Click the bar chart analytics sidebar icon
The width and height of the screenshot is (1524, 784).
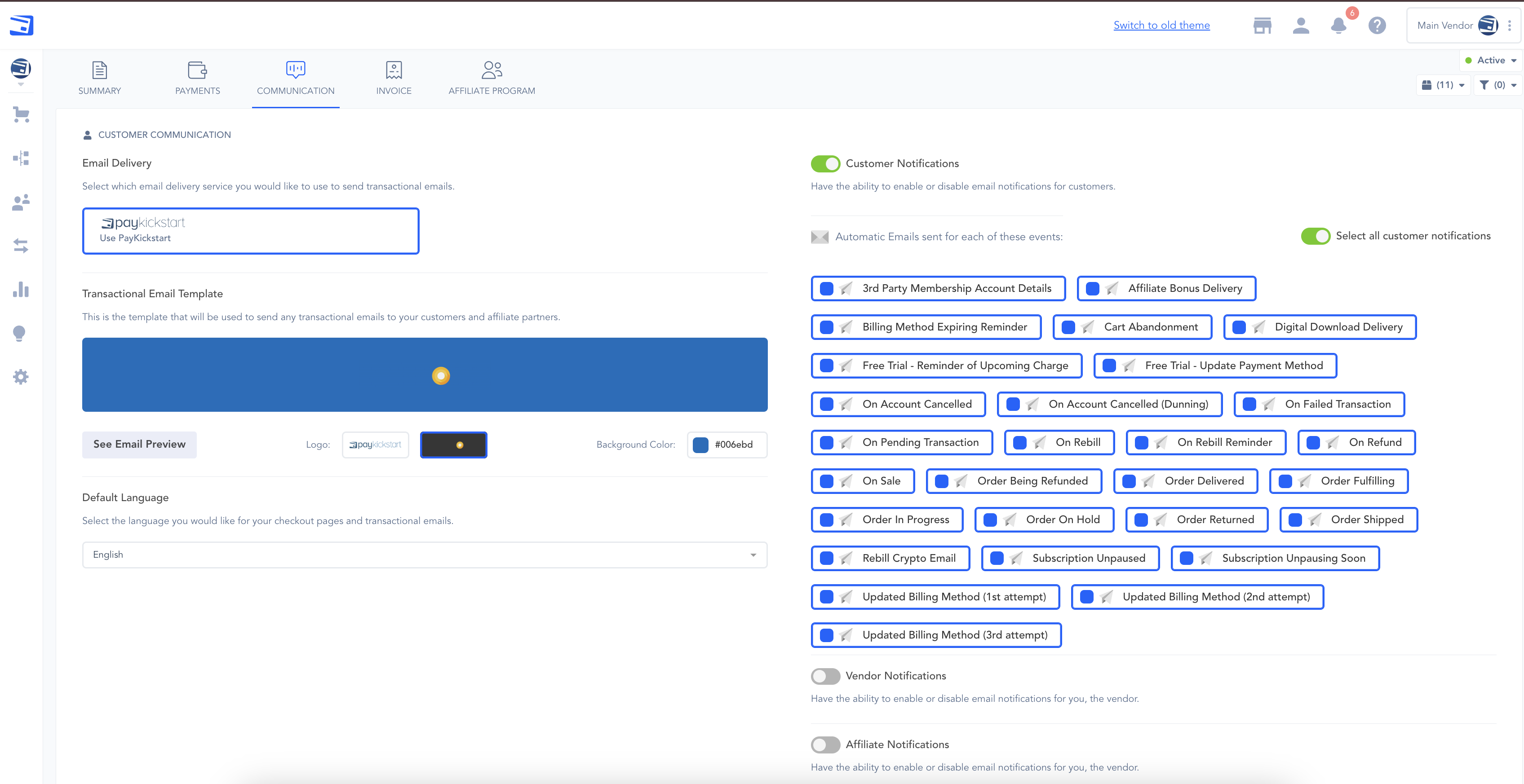click(x=21, y=289)
